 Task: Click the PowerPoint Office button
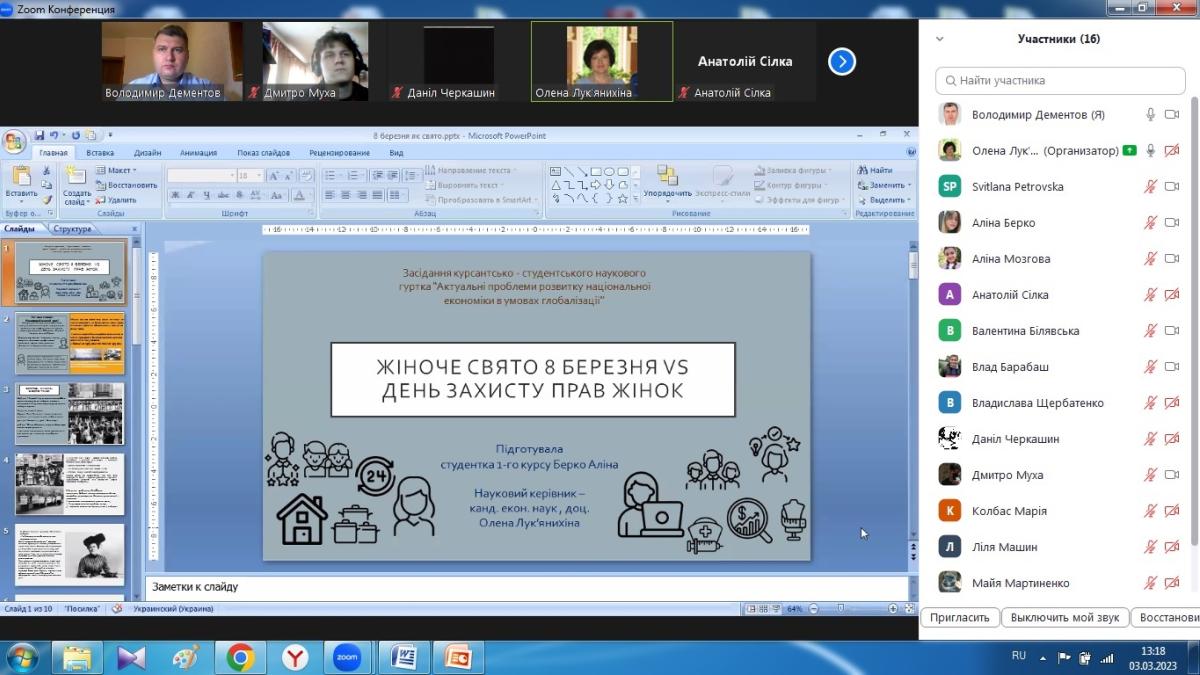pos(14,141)
